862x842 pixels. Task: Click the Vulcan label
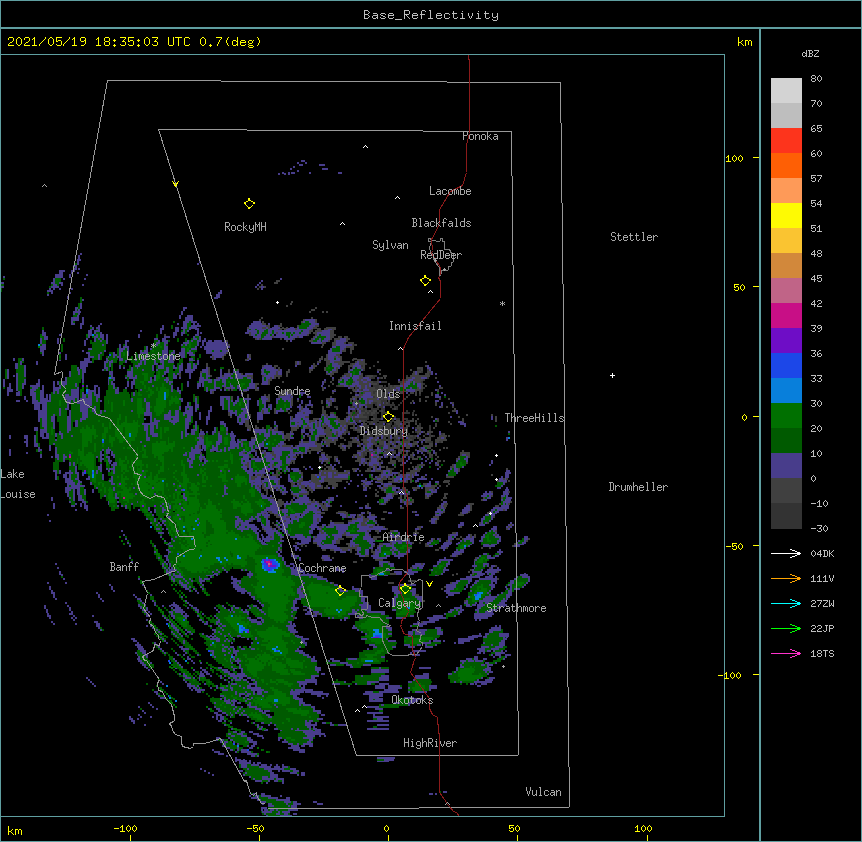(x=543, y=792)
